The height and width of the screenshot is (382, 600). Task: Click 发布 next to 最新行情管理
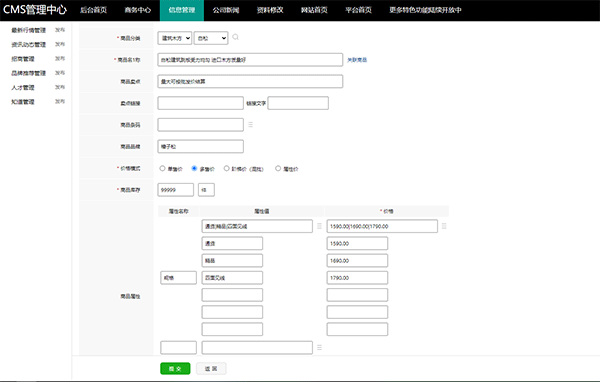[x=60, y=30]
